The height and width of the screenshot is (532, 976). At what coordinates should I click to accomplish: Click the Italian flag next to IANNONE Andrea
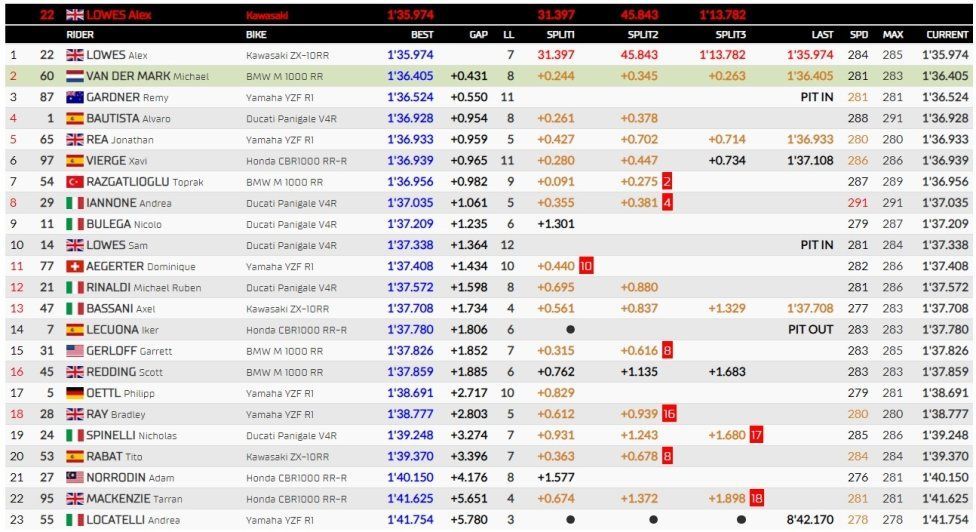[x=75, y=203]
